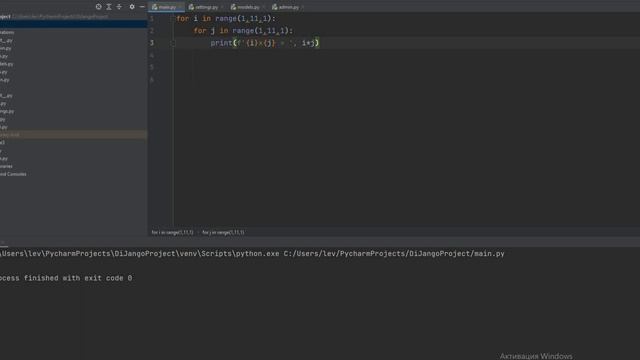Open Project panel gear options
The image size is (640, 360).
click(x=132, y=7)
